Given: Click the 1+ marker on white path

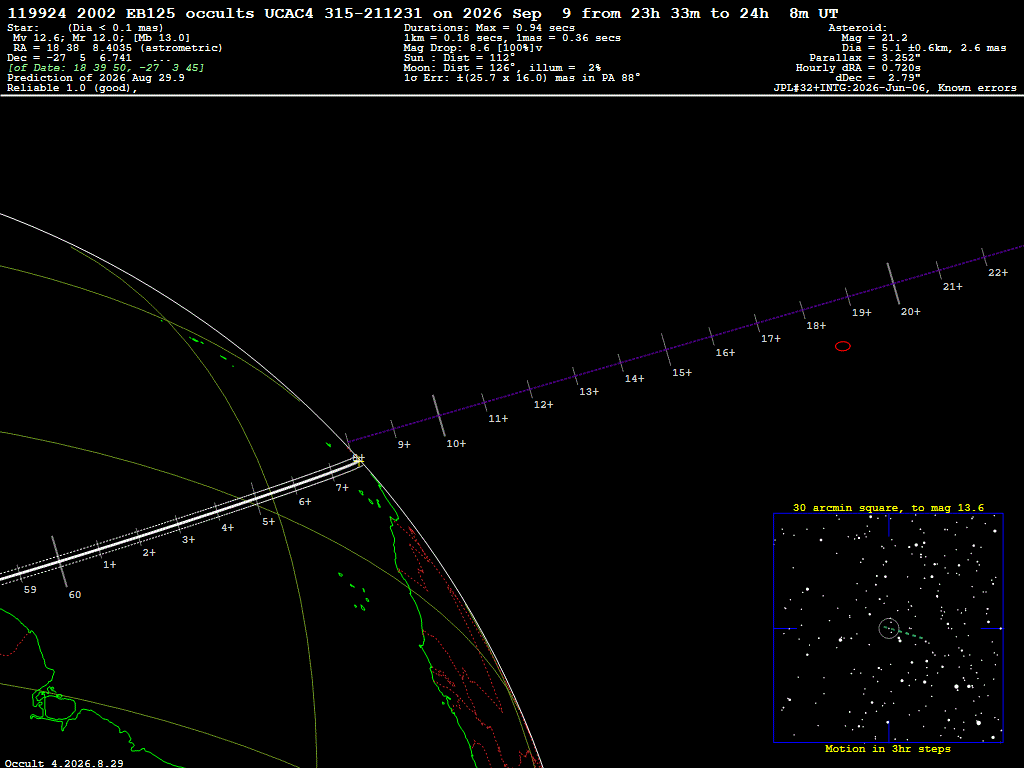Looking at the screenshot, I should [x=109, y=564].
